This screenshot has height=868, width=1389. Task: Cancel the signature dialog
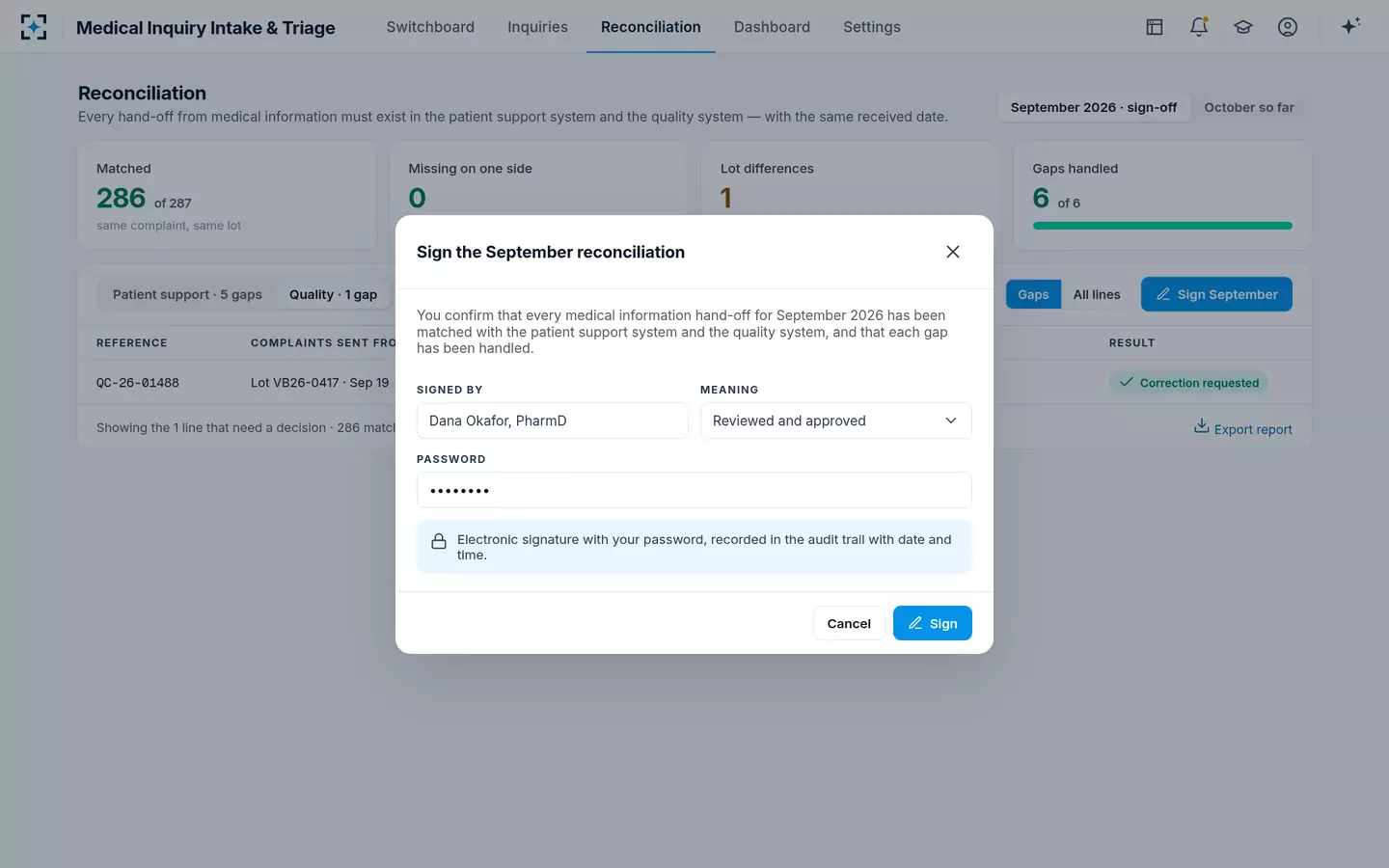point(849,623)
